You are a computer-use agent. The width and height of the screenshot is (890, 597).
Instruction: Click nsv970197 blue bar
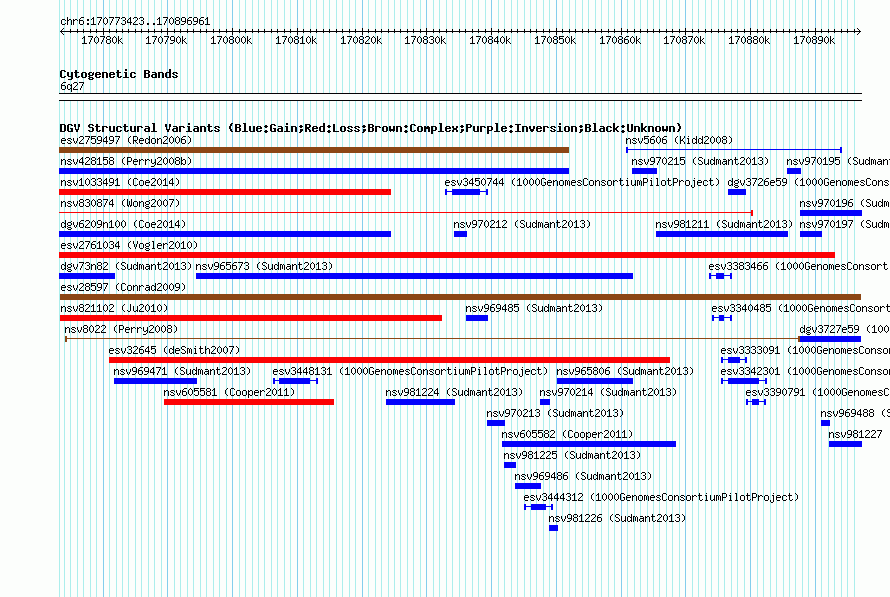coord(811,234)
